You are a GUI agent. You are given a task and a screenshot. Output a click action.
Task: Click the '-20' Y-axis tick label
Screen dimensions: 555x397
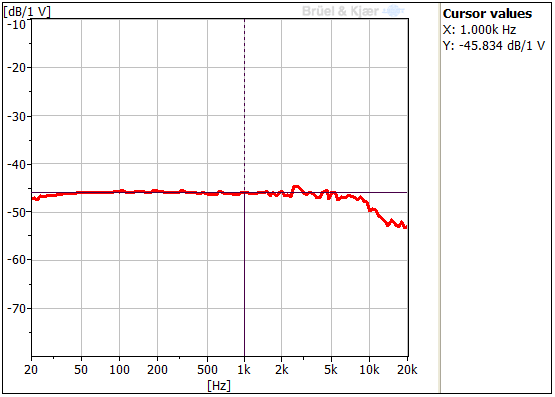[17, 67]
